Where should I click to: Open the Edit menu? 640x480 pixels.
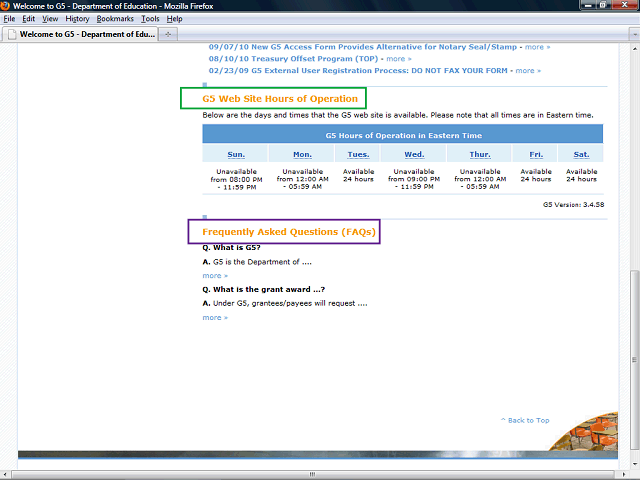click(x=28, y=19)
